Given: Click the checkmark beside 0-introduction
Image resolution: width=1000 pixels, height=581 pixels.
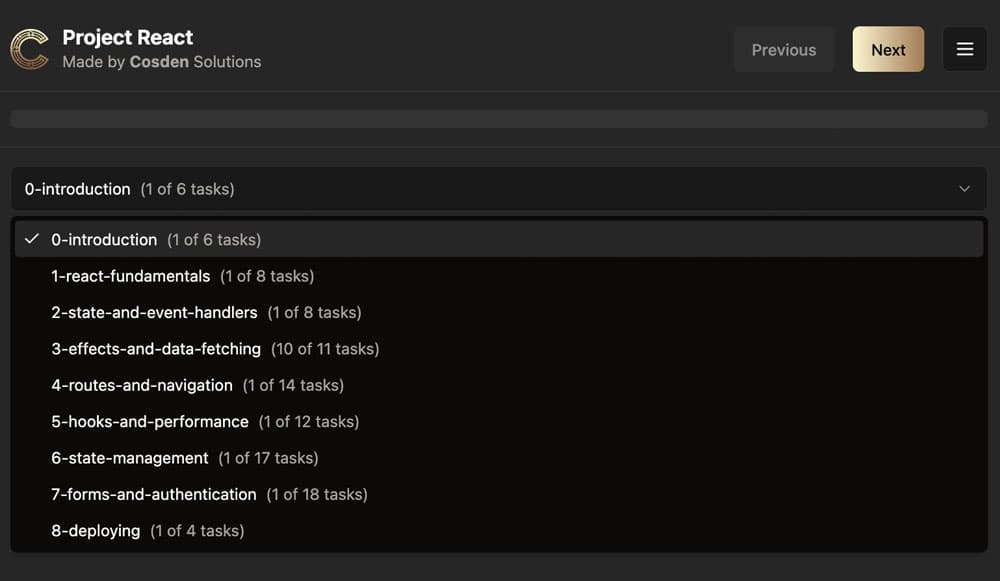Looking at the screenshot, I should (x=32, y=239).
